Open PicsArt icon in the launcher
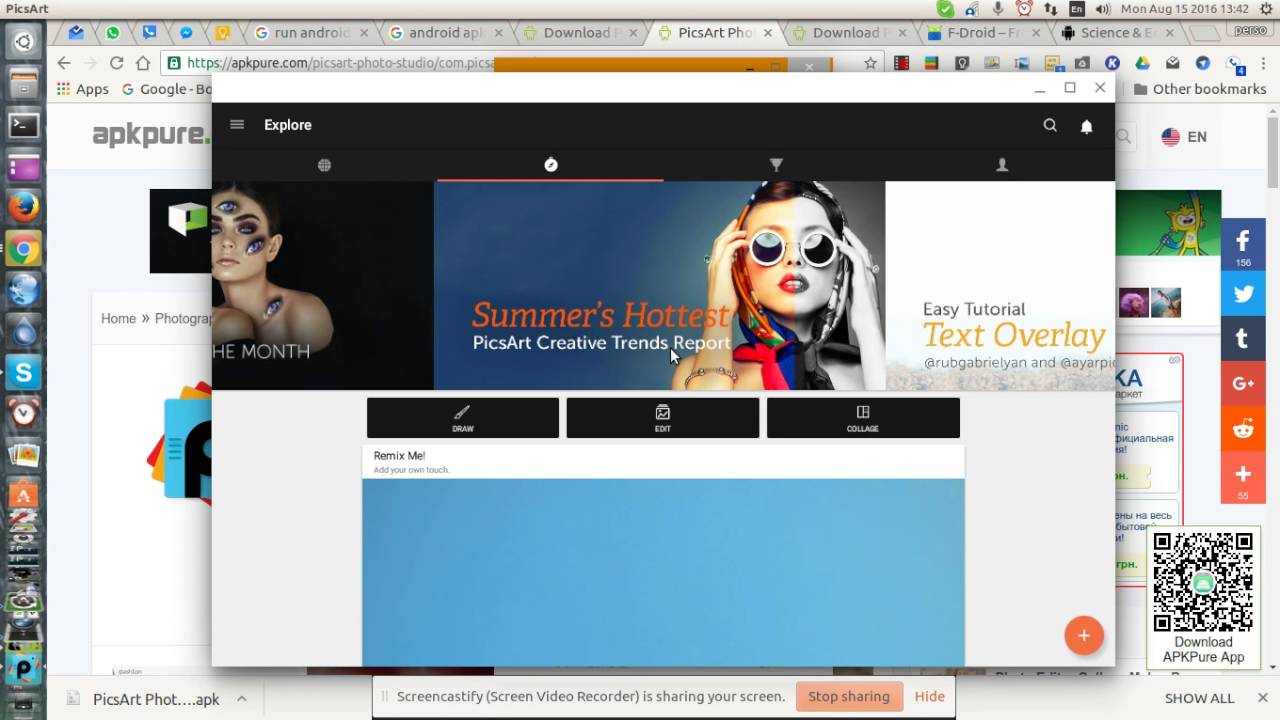Viewport: 1280px width, 720px height. pyautogui.click(x=24, y=667)
